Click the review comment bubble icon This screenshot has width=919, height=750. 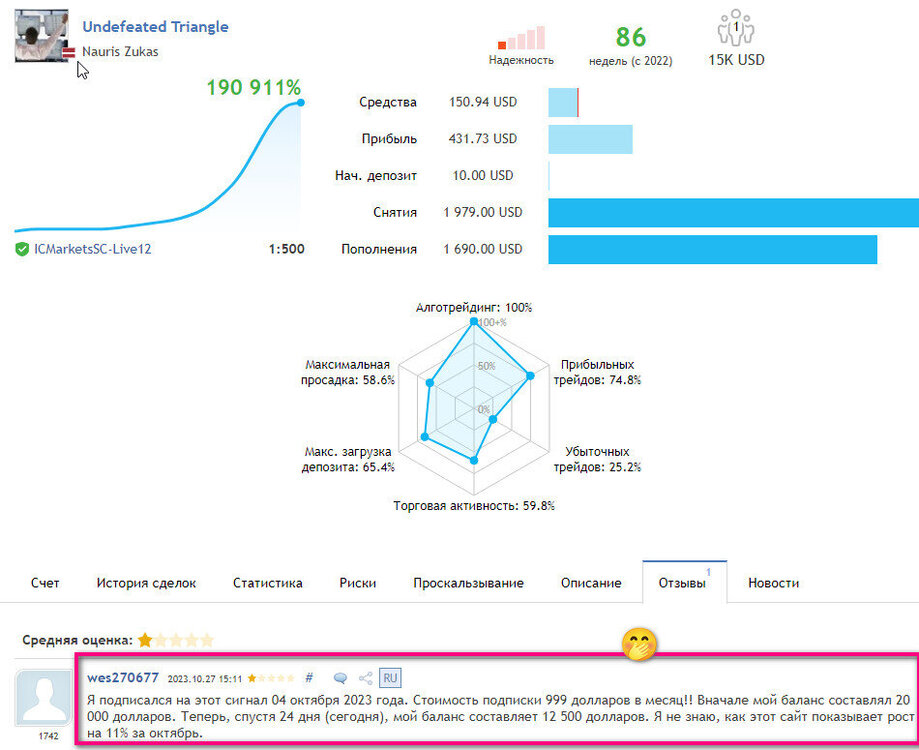340,679
